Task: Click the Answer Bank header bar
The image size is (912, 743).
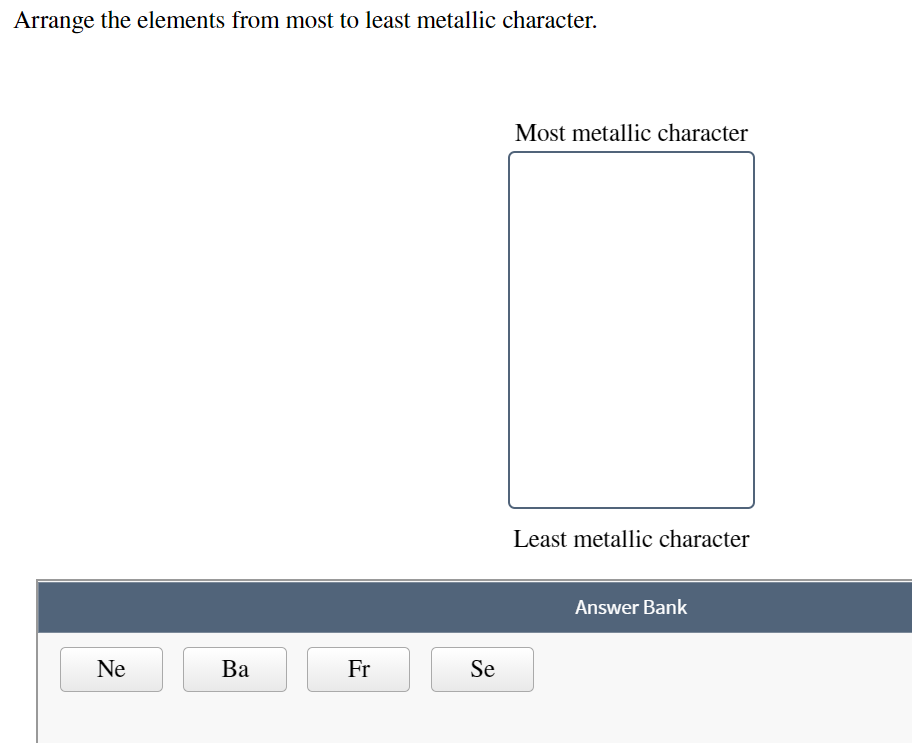Action: pyautogui.click(x=631, y=607)
